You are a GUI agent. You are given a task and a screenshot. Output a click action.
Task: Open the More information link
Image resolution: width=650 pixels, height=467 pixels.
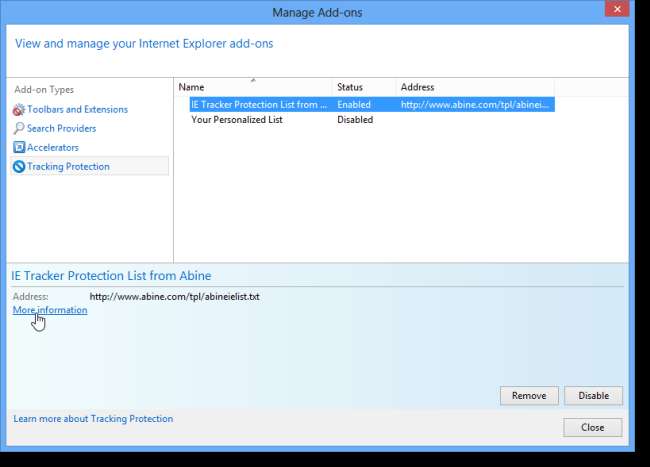click(x=50, y=310)
